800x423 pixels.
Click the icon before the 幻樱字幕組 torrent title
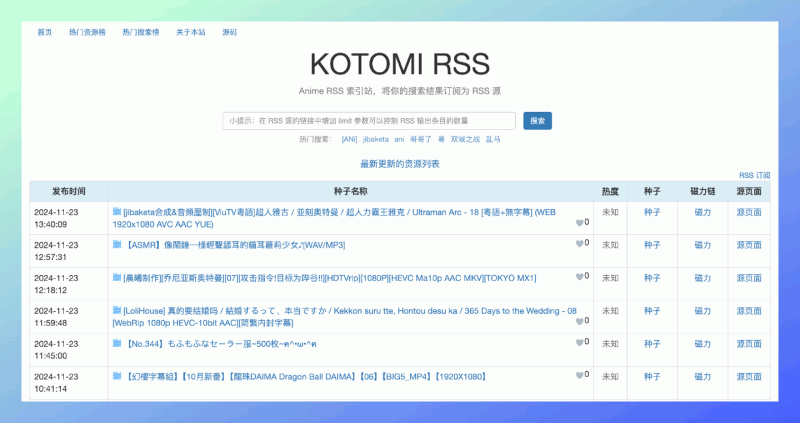(117, 376)
